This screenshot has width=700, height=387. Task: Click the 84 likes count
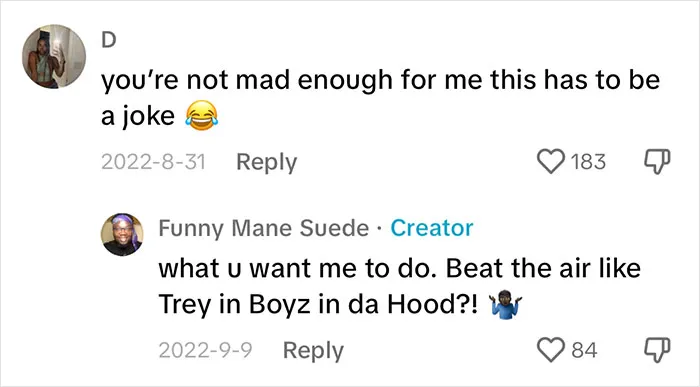[x=584, y=350]
